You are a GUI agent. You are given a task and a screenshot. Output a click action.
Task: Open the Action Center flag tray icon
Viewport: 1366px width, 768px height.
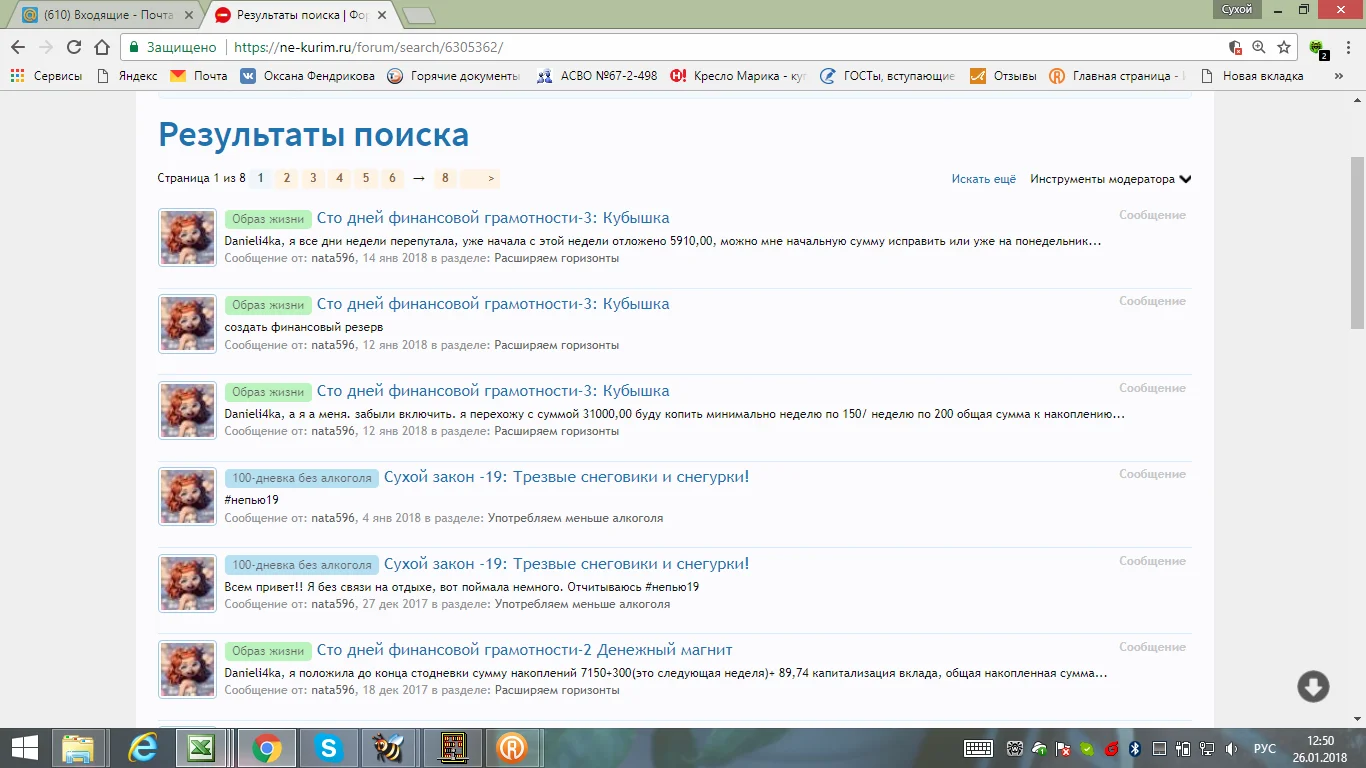click(x=1064, y=748)
